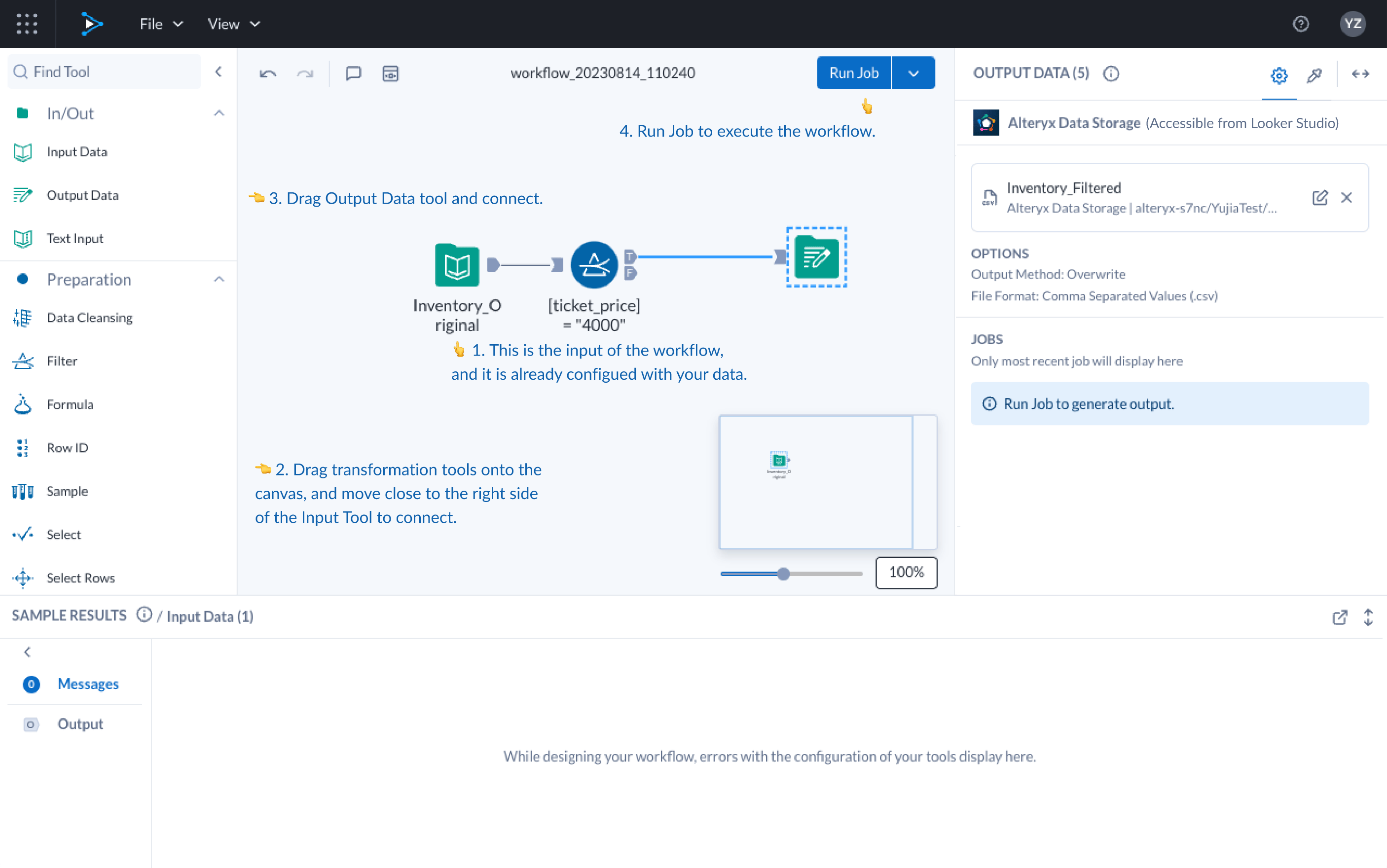Toggle the sample results panel height
The width and height of the screenshot is (1387, 868).
(1367, 617)
